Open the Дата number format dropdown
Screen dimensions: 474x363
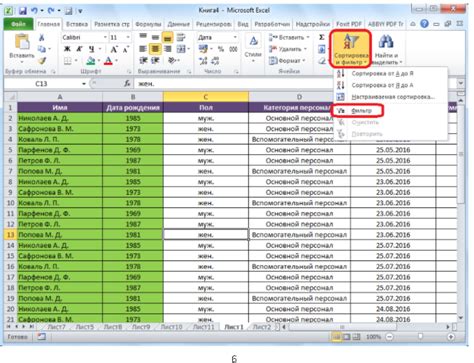pos(235,37)
